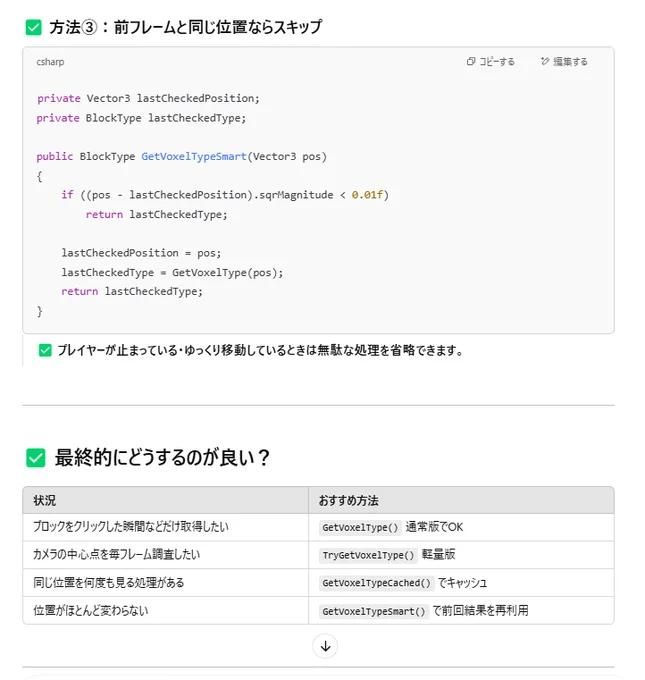Click the TryGetVoxelType() inline code in table
Image resolution: width=645 pixels, height=680 pixels.
point(368,555)
